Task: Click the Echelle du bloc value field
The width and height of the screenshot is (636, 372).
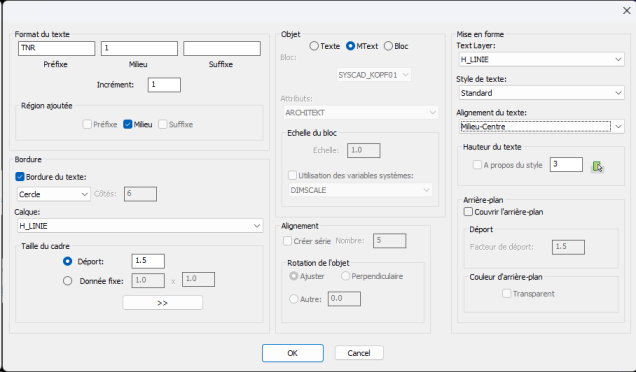Action: pos(364,150)
